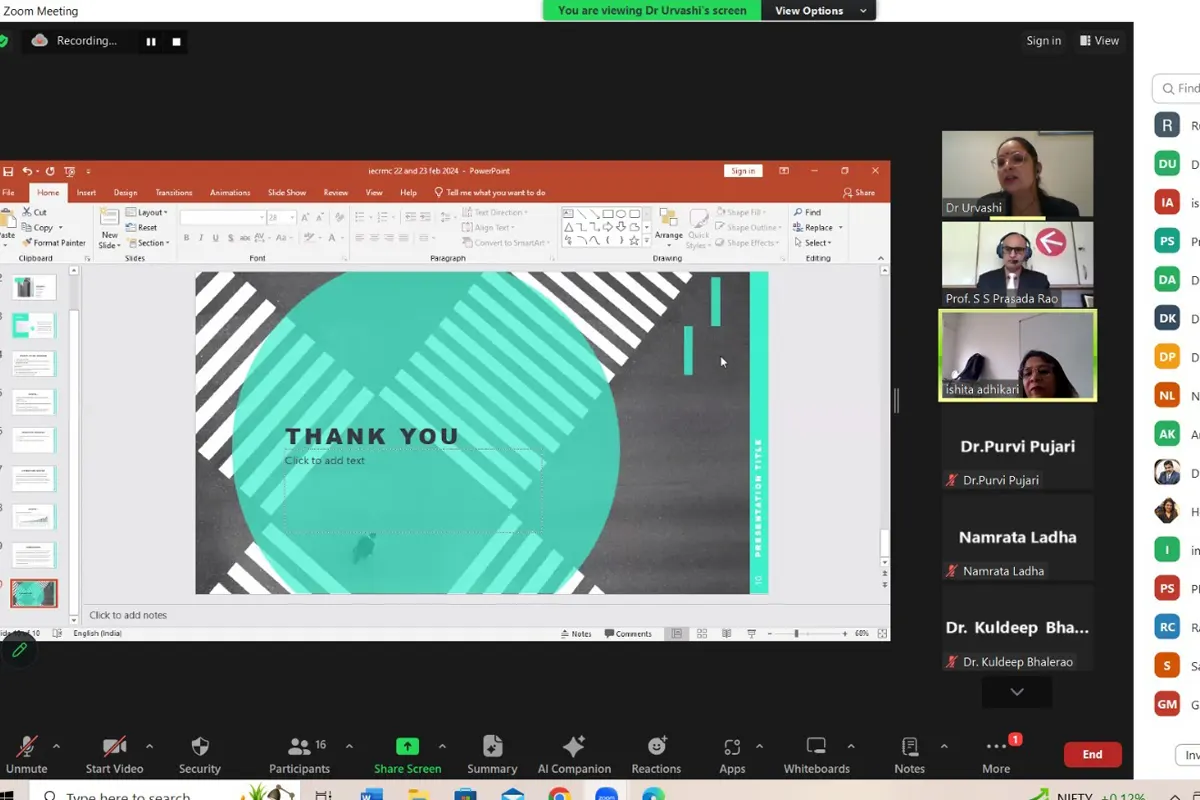Expand the View Options dropdown
The width and height of the screenshot is (1200, 800).
pyautogui.click(x=817, y=10)
